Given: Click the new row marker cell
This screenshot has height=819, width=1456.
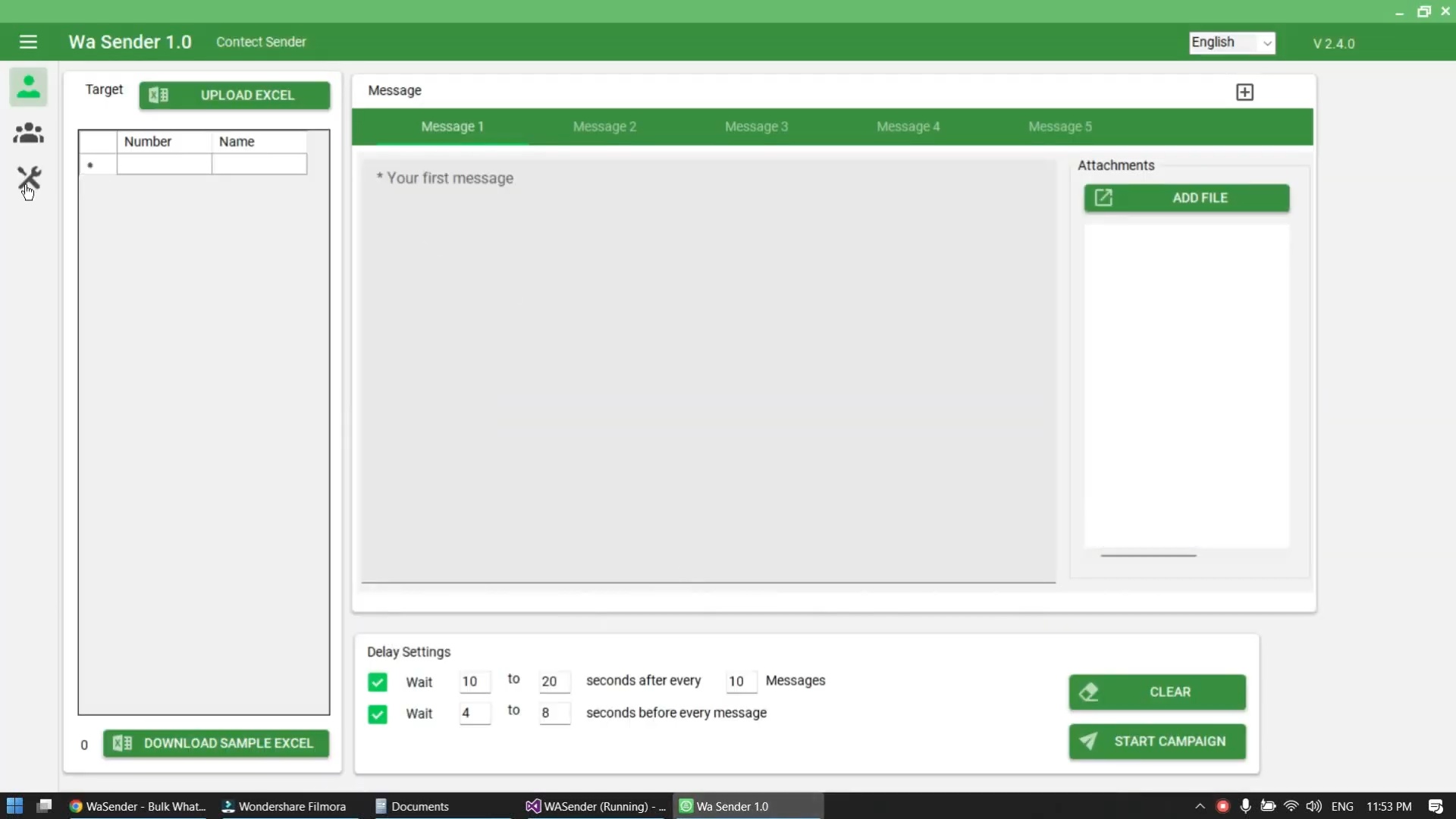Looking at the screenshot, I should [98, 165].
